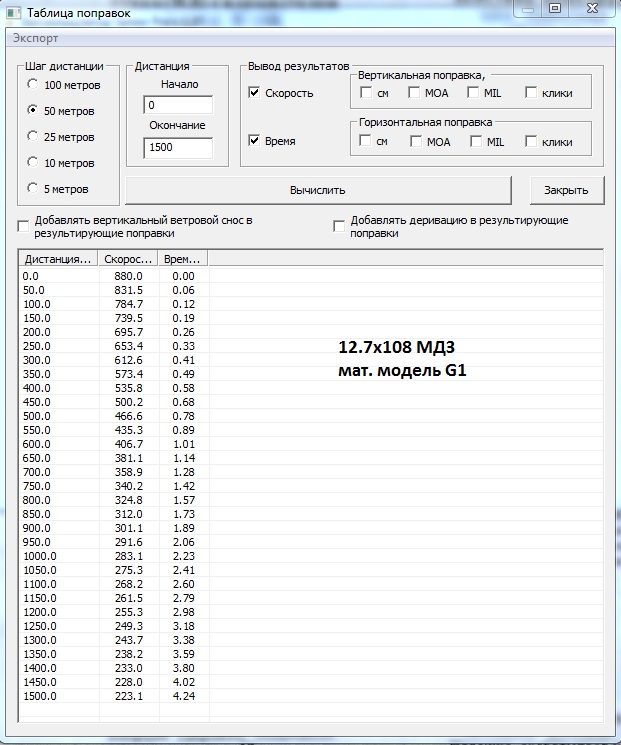The image size is (621, 745).
Task: Uncheck the Скорость output checkbox
Action: pyautogui.click(x=255, y=93)
